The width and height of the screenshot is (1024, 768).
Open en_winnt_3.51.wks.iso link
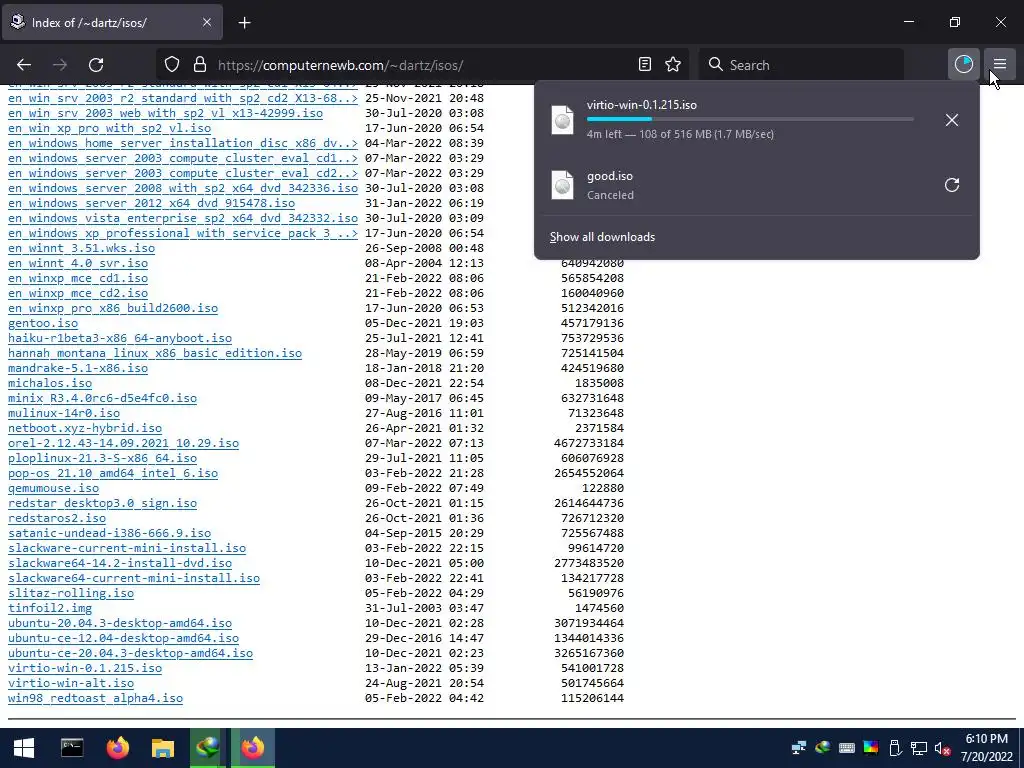point(81,249)
